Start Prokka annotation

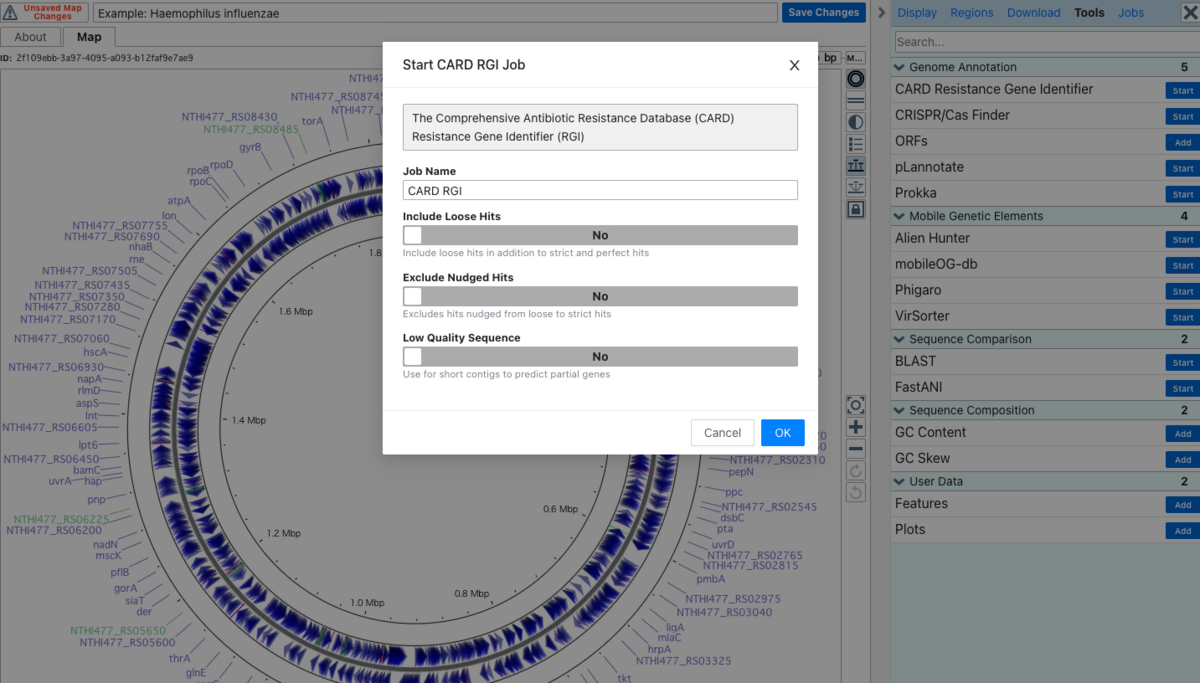[x=1183, y=194]
